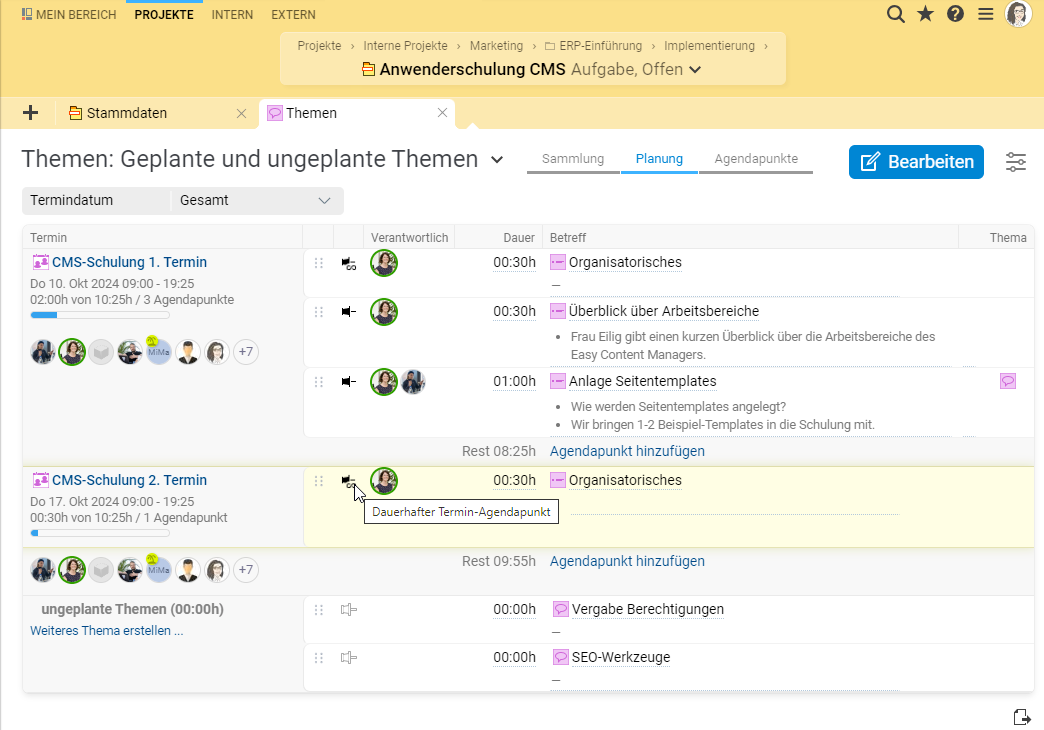Switch to the Stammdaten tab
Image resolution: width=1044 pixels, height=730 pixels.
pyautogui.click(x=126, y=113)
